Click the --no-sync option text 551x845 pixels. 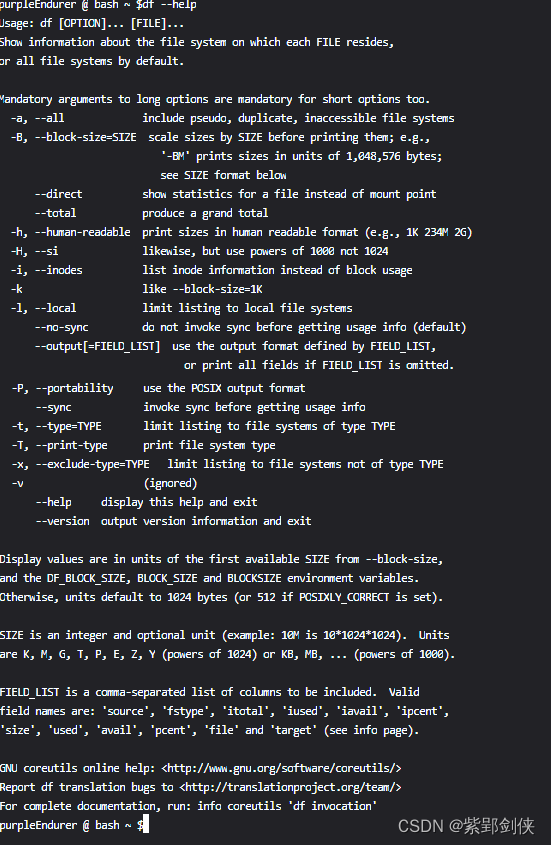click(61, 327)
